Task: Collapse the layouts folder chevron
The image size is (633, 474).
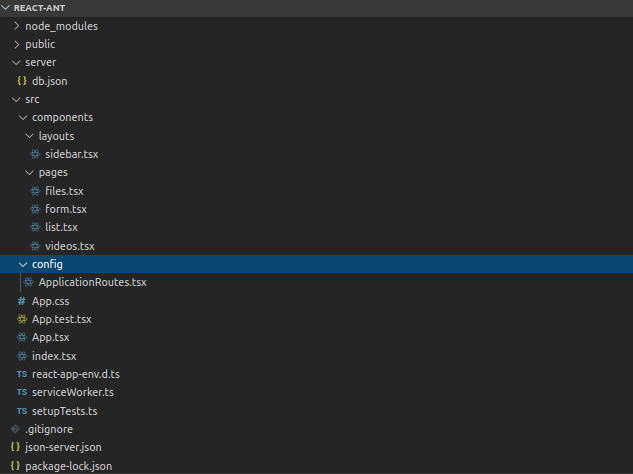Action: [29, 136]
